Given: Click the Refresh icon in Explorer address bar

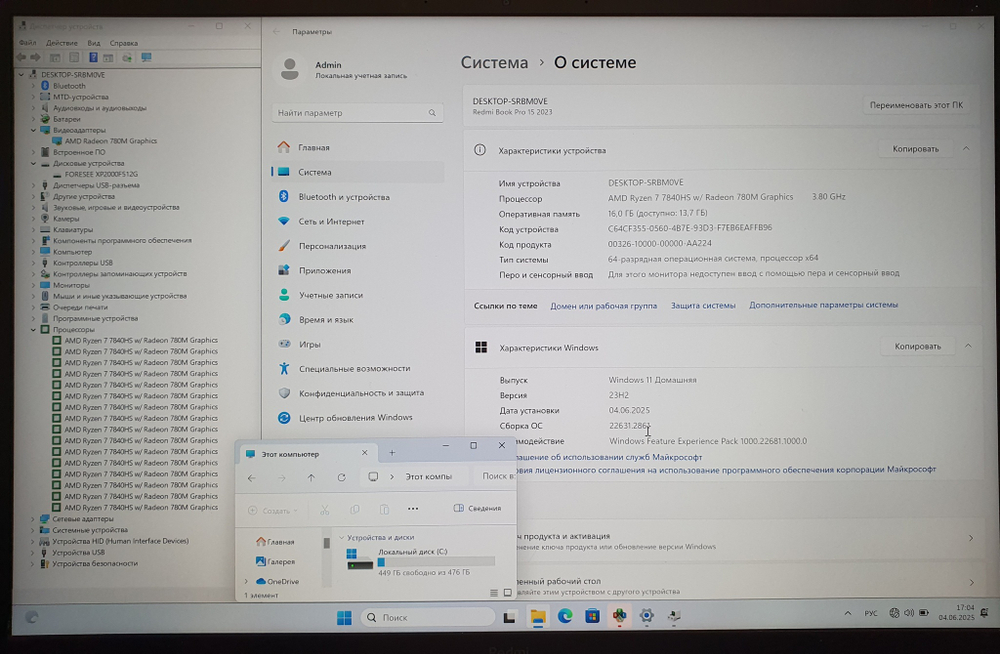Looking at the screenshot, I should tap(343, 478).
